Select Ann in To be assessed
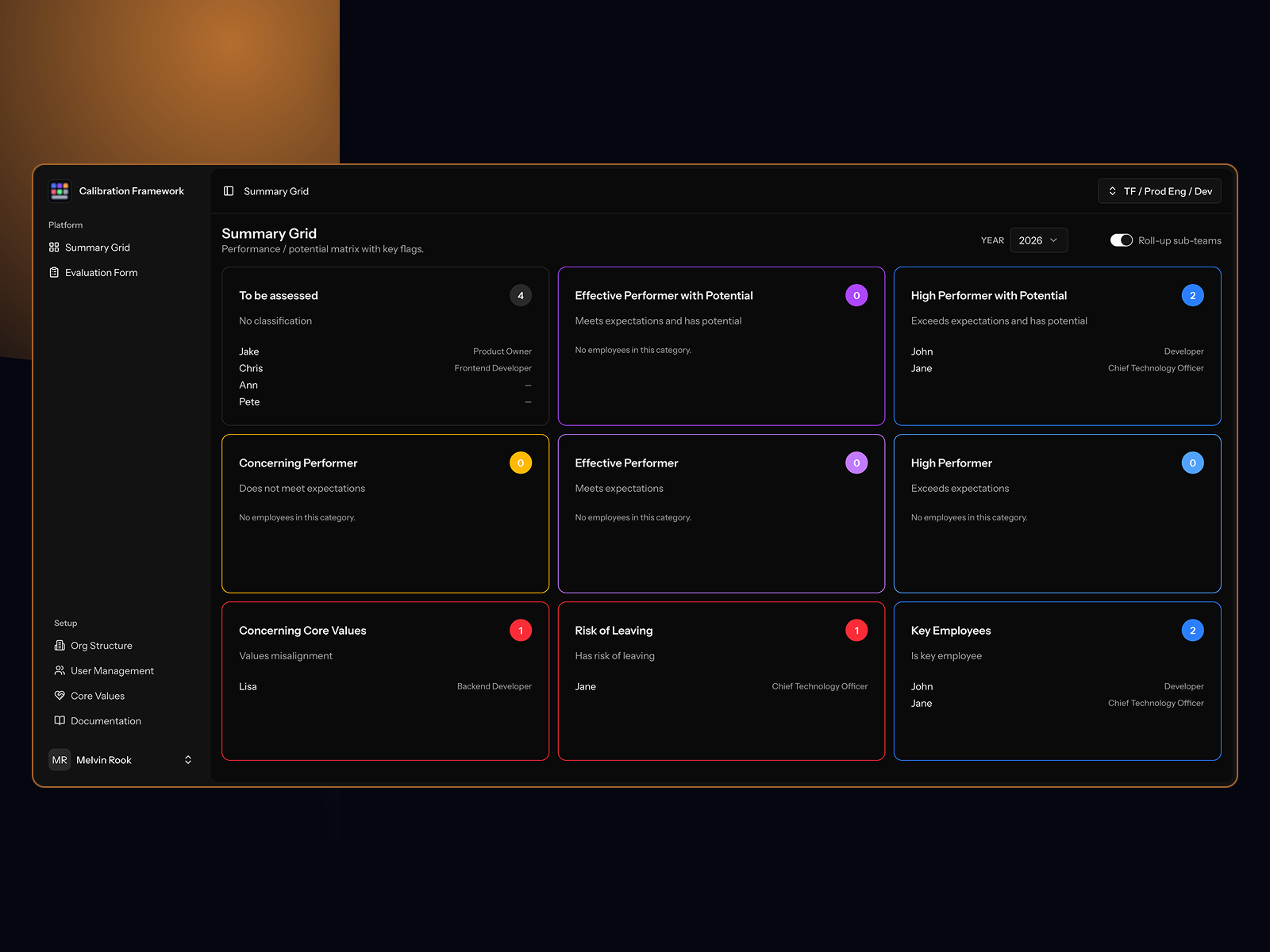This screenshot has width=1270, height=952. pos(248,385)
